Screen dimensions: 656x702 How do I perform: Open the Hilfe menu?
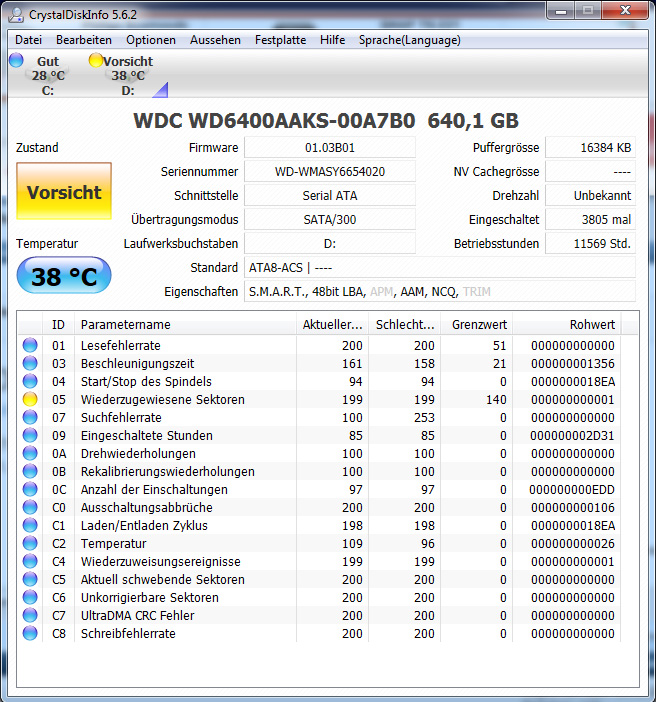332,40
